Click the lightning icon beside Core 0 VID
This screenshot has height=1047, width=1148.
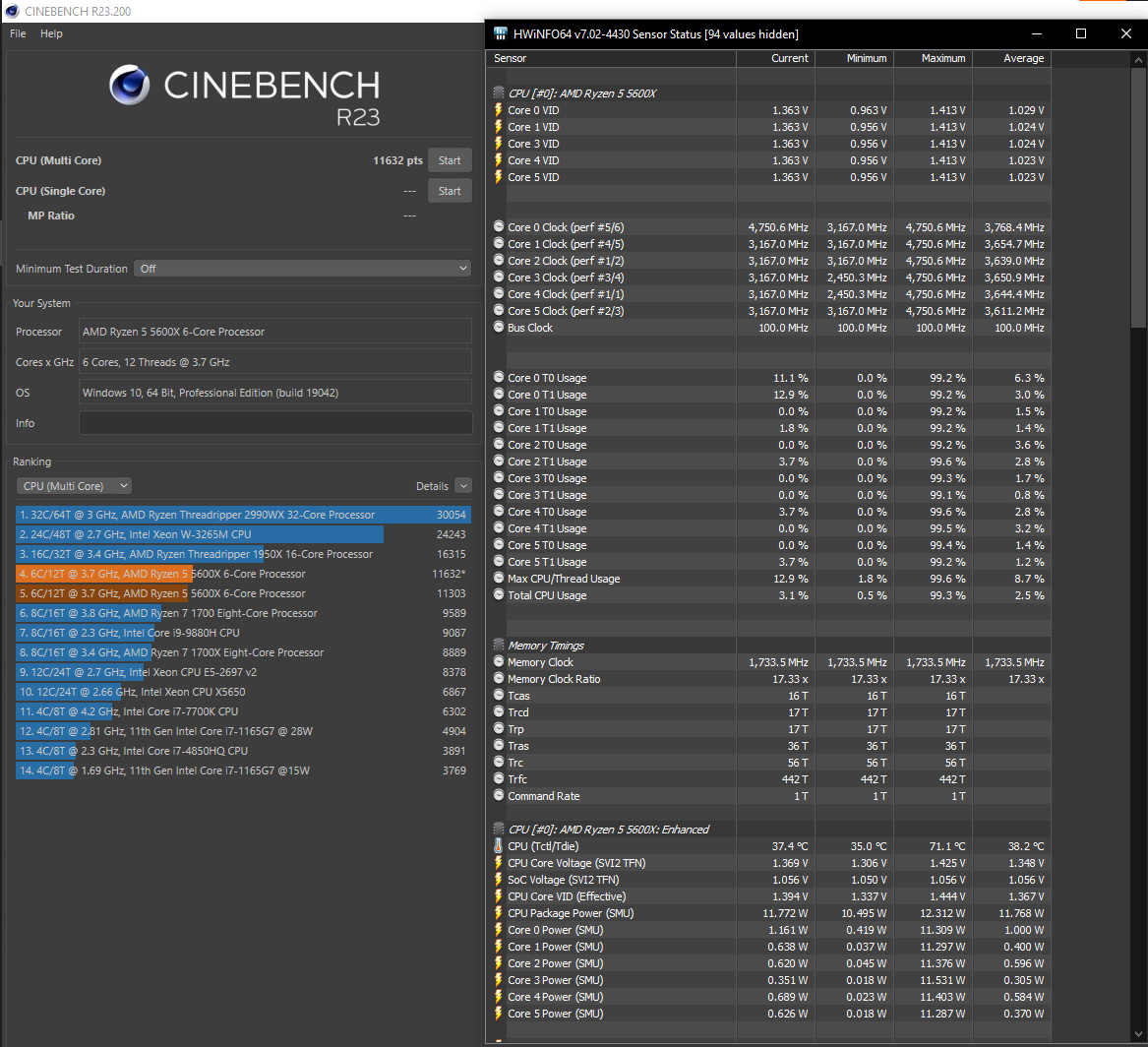499,110
